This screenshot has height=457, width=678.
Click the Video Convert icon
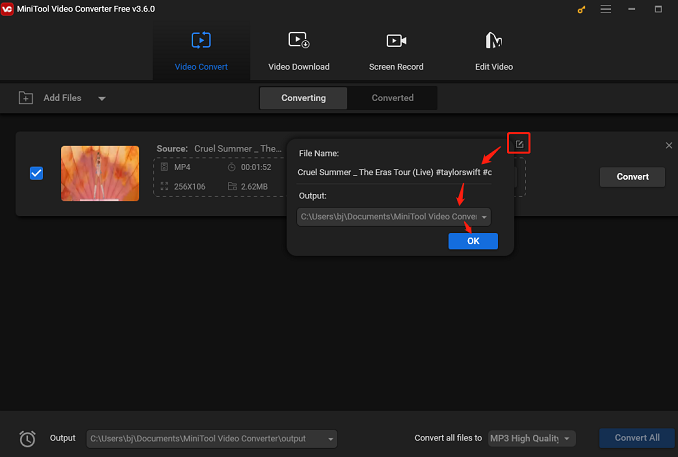201,40
